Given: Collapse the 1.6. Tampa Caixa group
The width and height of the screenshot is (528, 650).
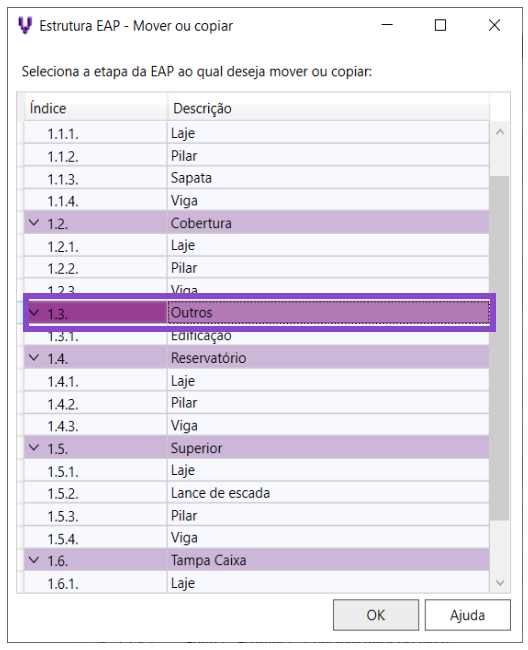Looking at the screenshot, I should tap(34, 560).
